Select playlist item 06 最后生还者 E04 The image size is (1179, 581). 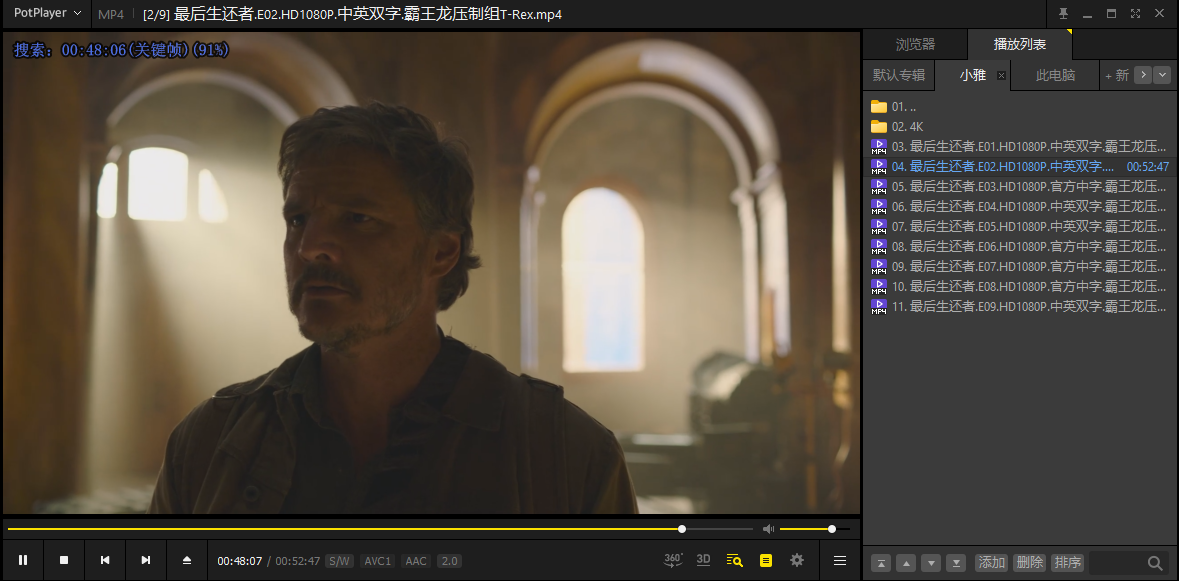[x=1020, y=207]
